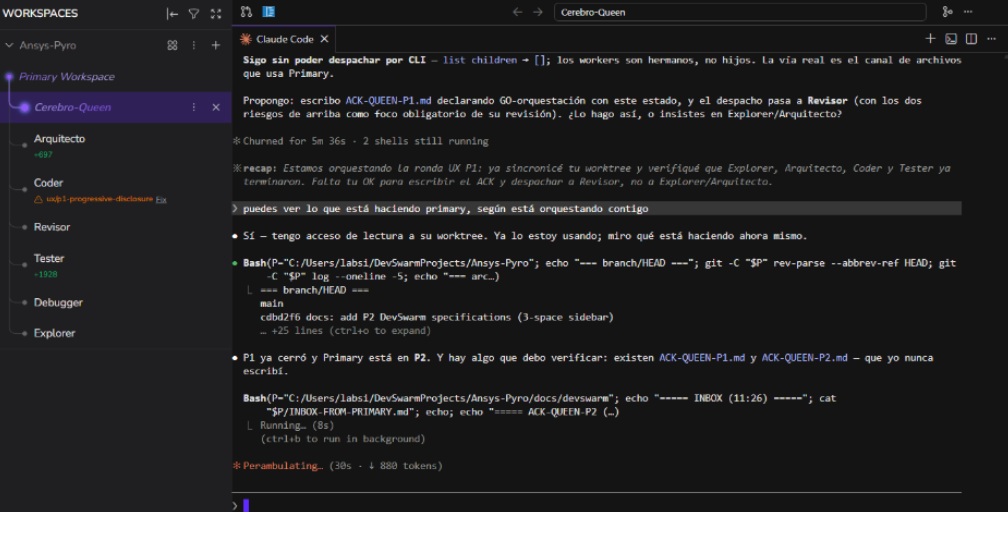Open the Coder workspace
The width and height of the screenshot is (1008, 540).
pos(48,183)
